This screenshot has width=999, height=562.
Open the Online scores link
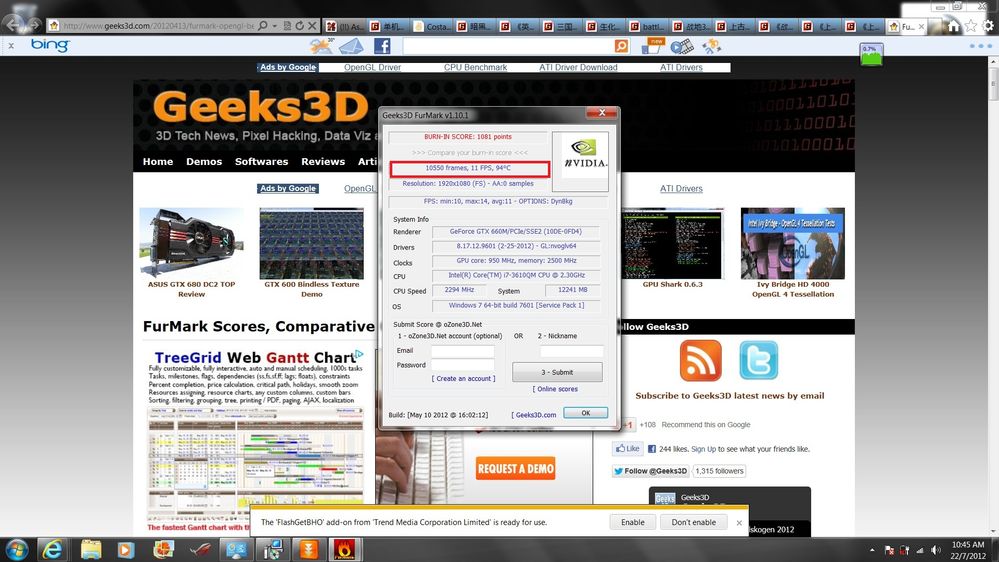pyautogui.click(x=556, y=389)
